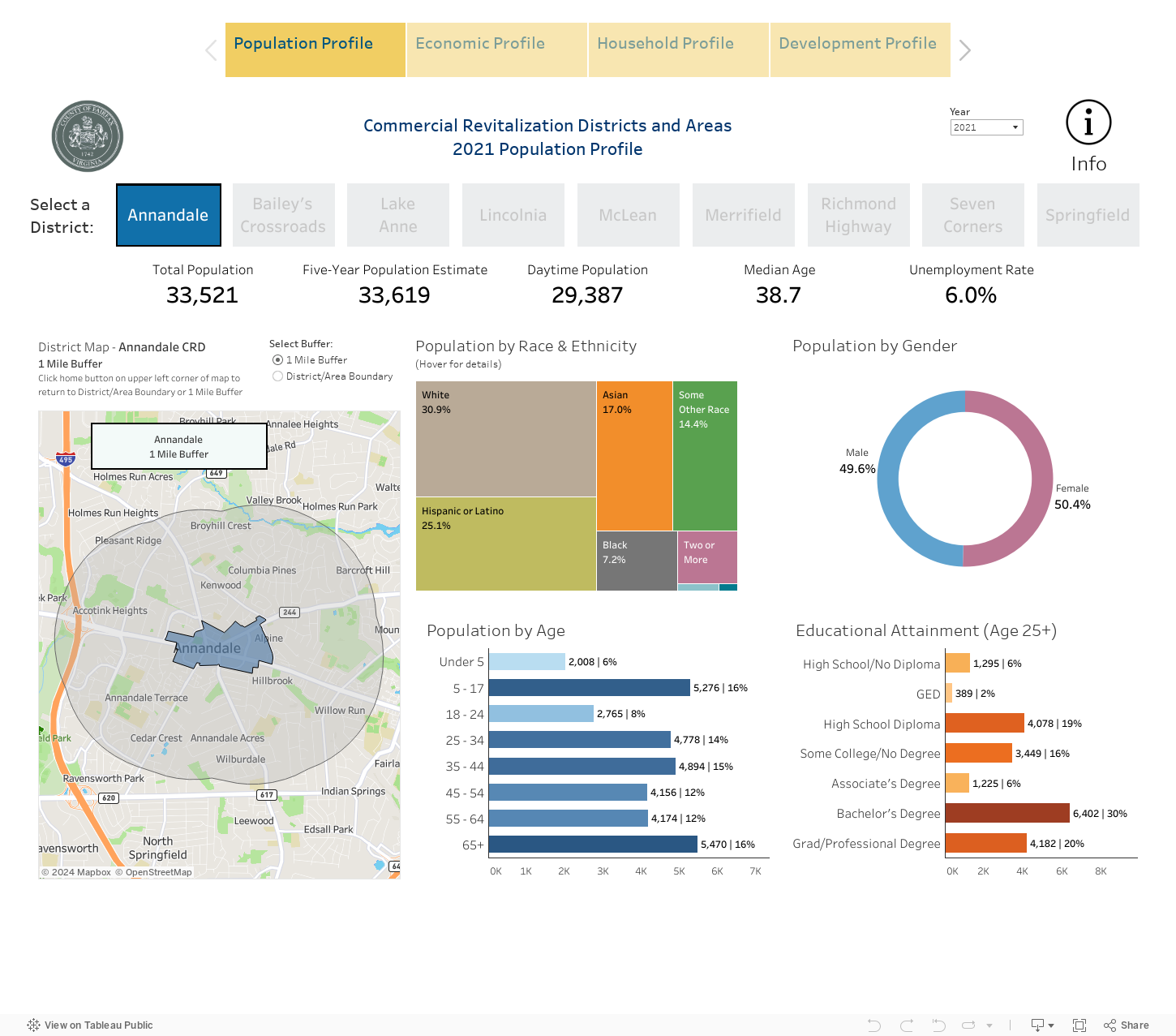The image size is (1176, 1036).
Task: Select the Annandale district button
Action: [x=169, y=215]
